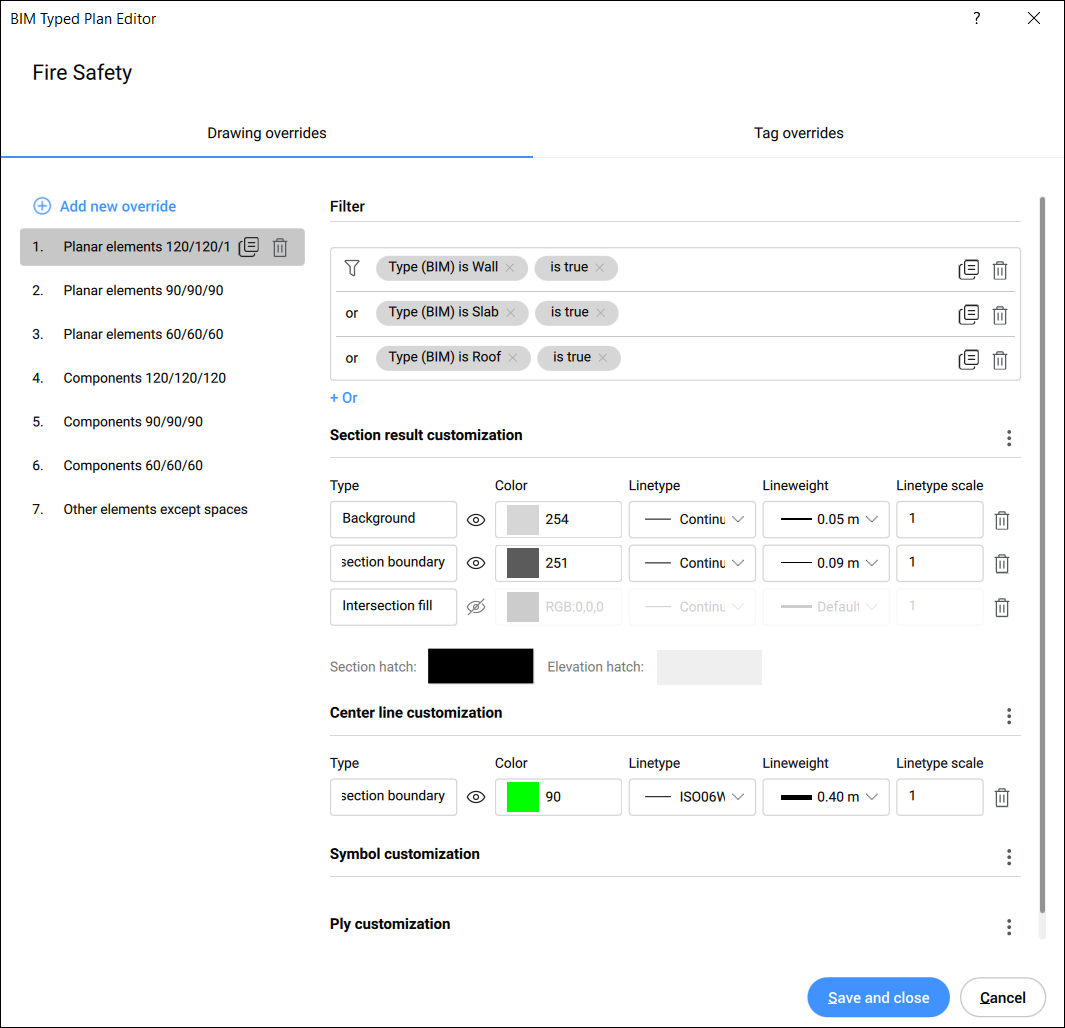The height and width of the screenshot is (1028, 1065).
Task: Show the hidden Intersection fill row
Action: (x=476, y=607)
